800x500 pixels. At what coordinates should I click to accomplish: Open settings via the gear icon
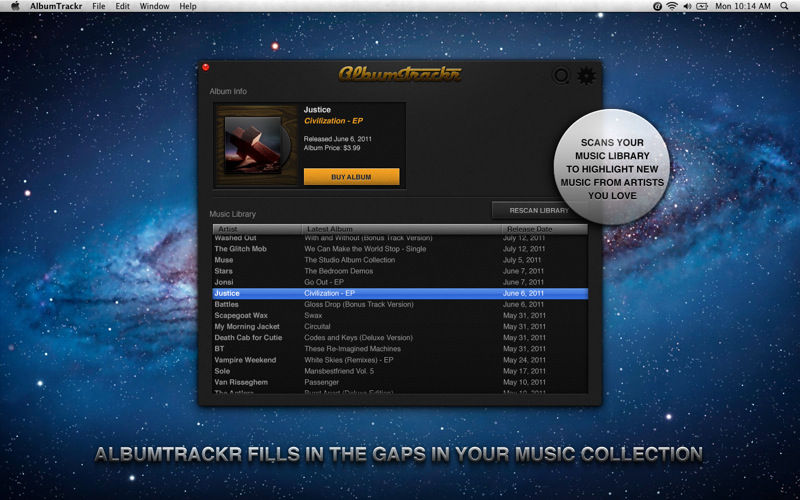586,76
